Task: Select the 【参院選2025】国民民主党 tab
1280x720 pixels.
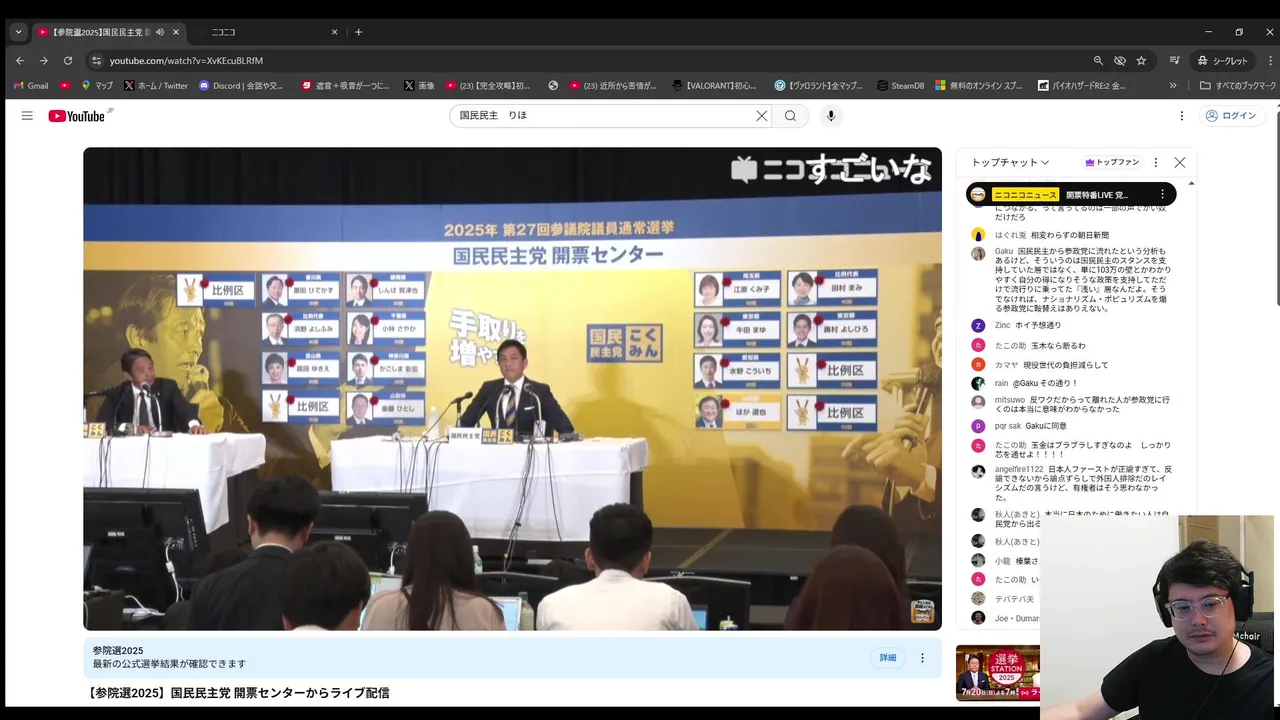Action: pyautogui.click(x=98, y=32)
